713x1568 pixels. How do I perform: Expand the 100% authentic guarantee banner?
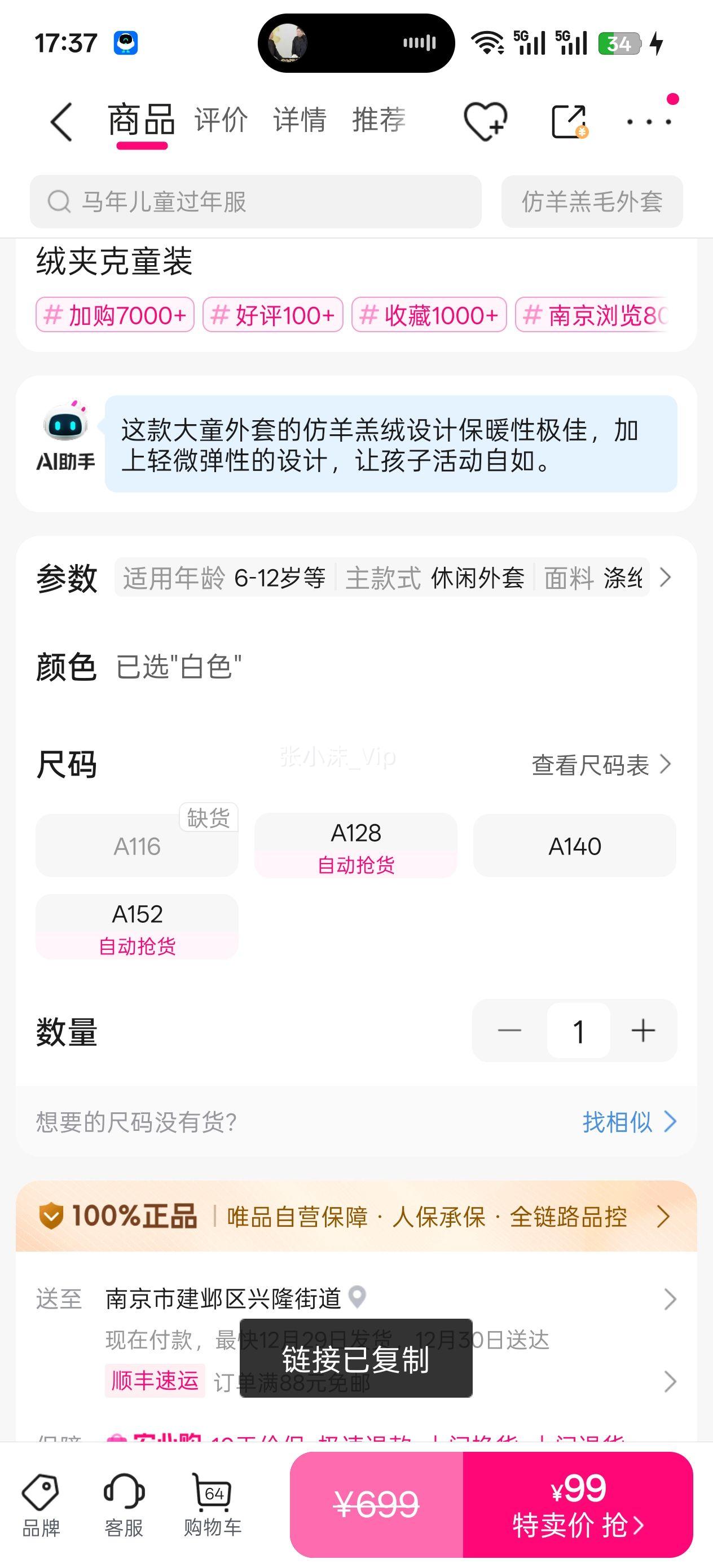click(663, 1217)
